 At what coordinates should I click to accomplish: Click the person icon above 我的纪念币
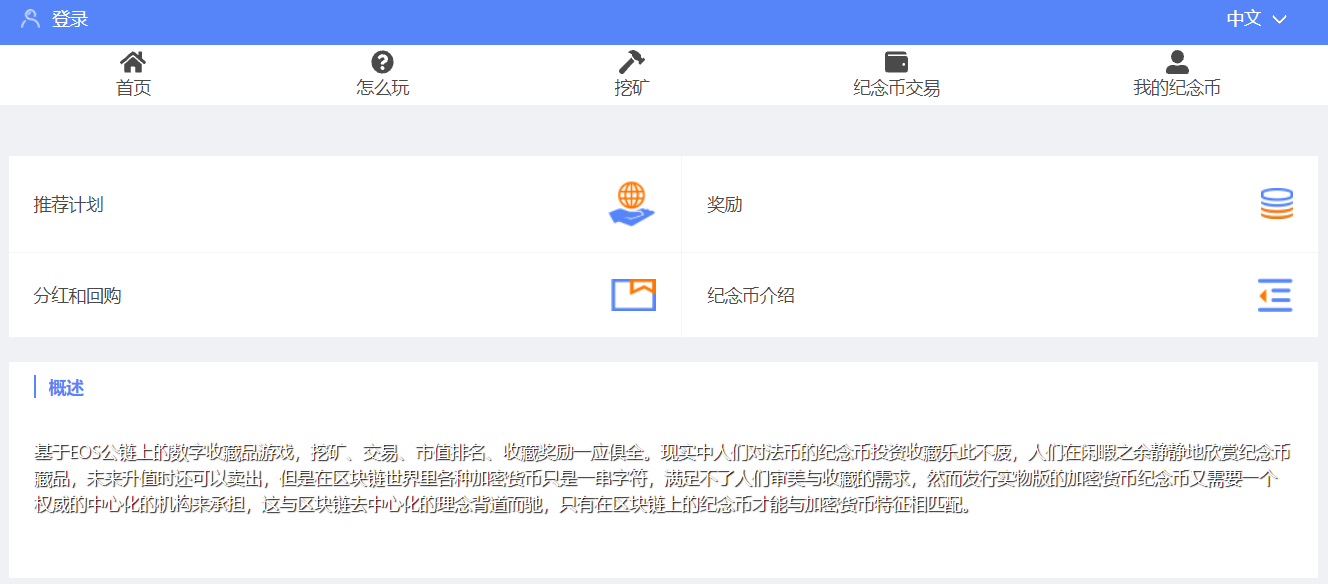click(x=1177, y=62)
